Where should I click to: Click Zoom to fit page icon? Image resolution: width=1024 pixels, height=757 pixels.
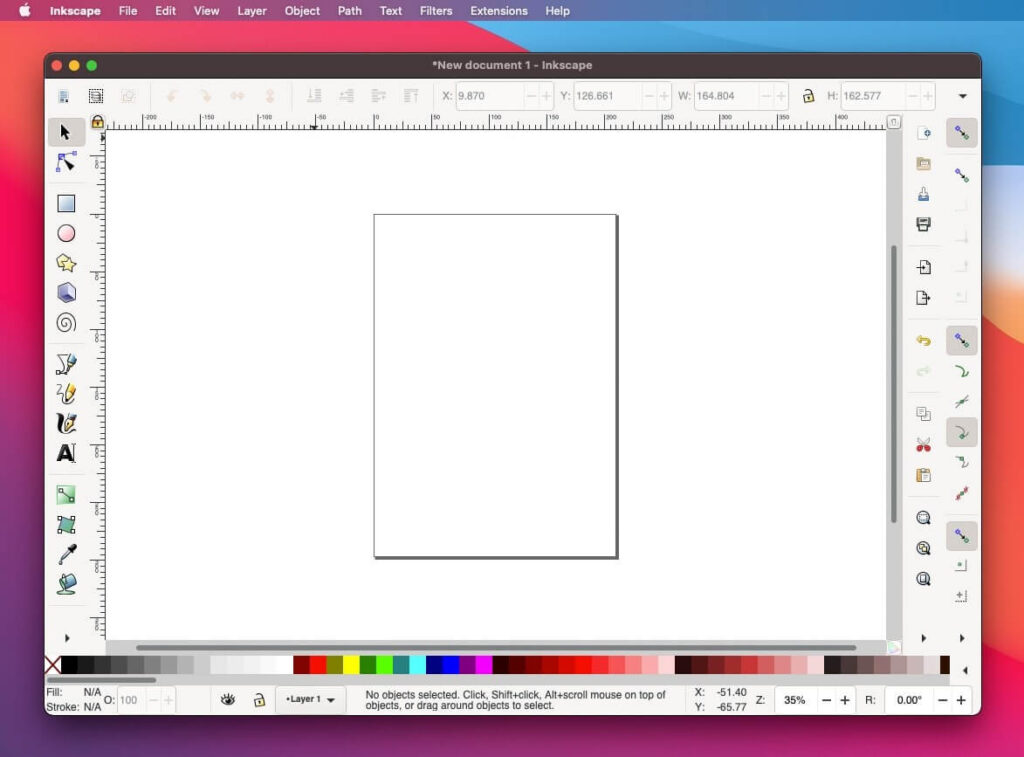(x=923, y=579)
